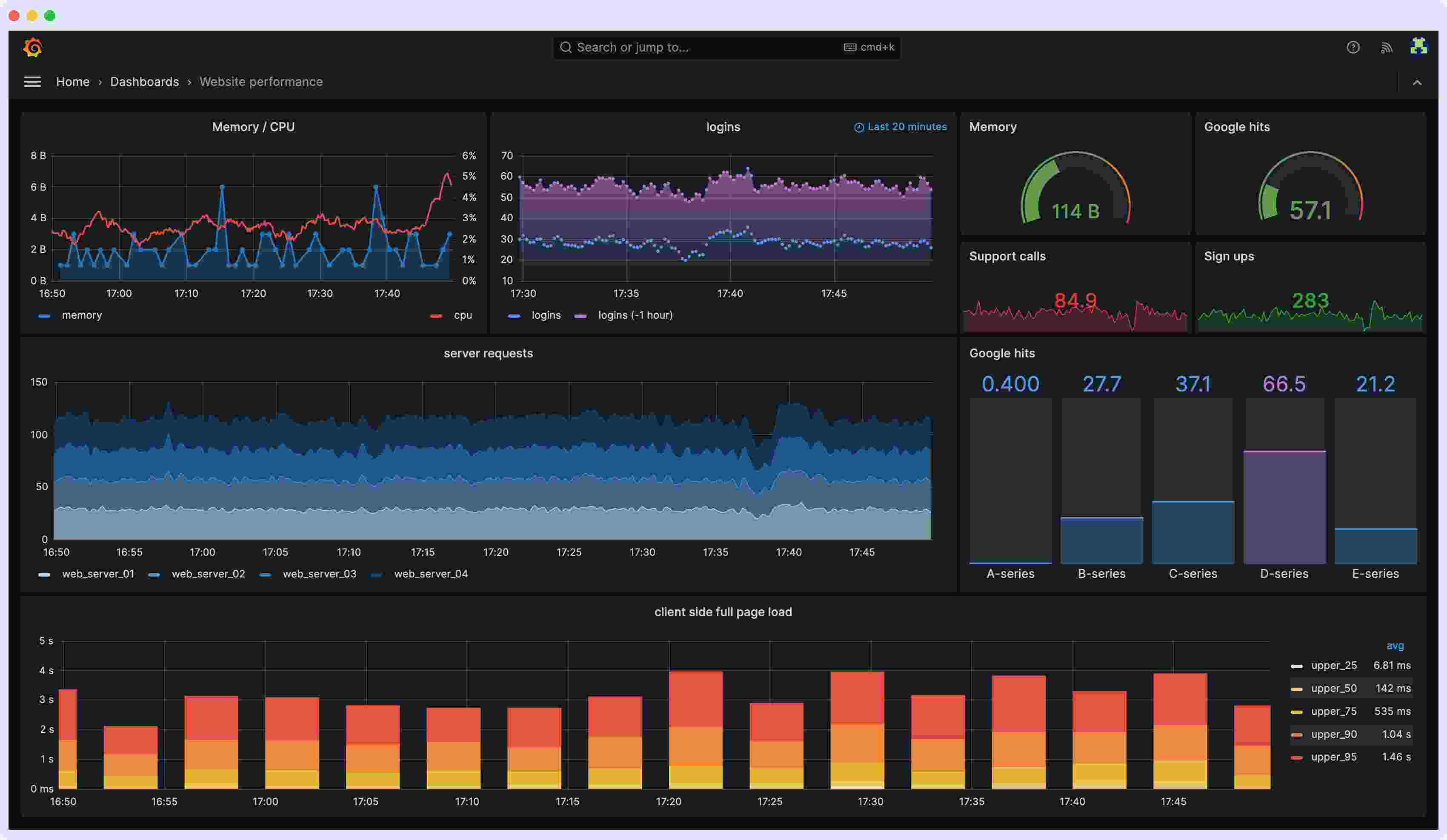Click the news feed icon
The height and width of the screenshot is (840, 1447).
click(x=1387, y=47)
